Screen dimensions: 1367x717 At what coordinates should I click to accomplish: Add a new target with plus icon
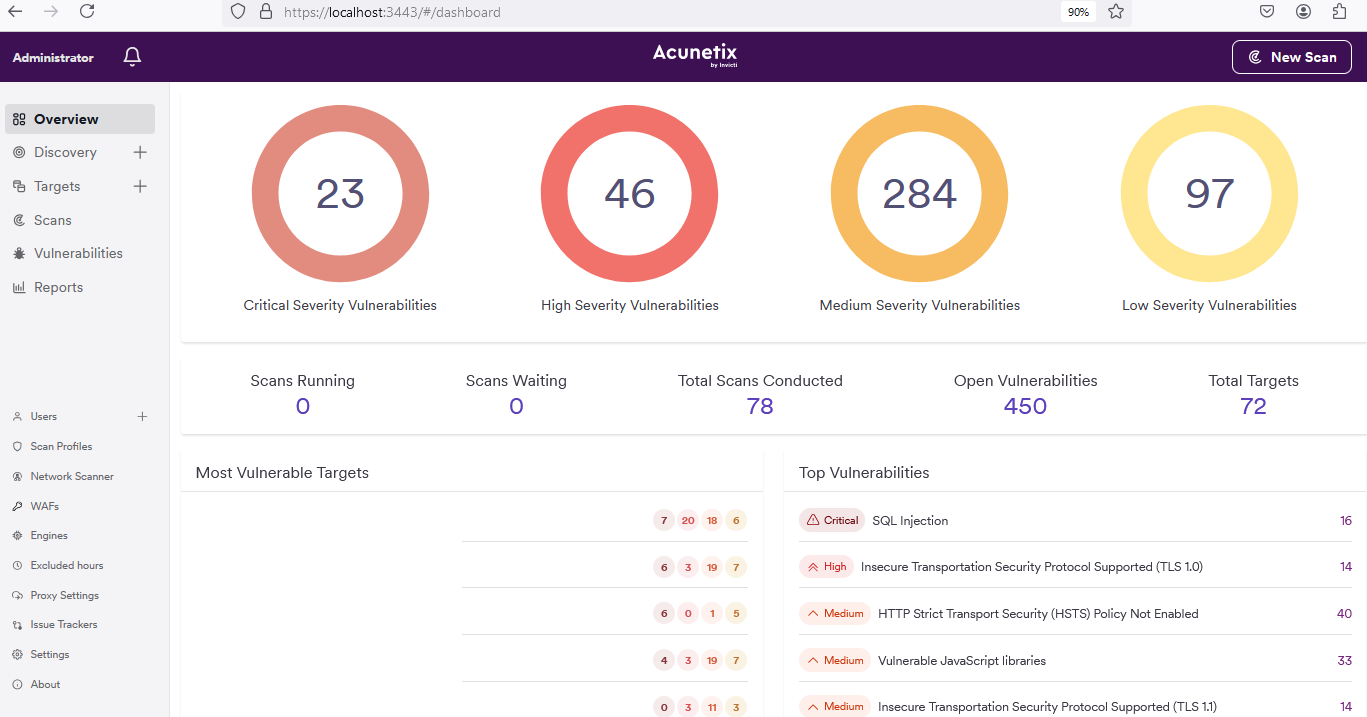coord(140,186)
